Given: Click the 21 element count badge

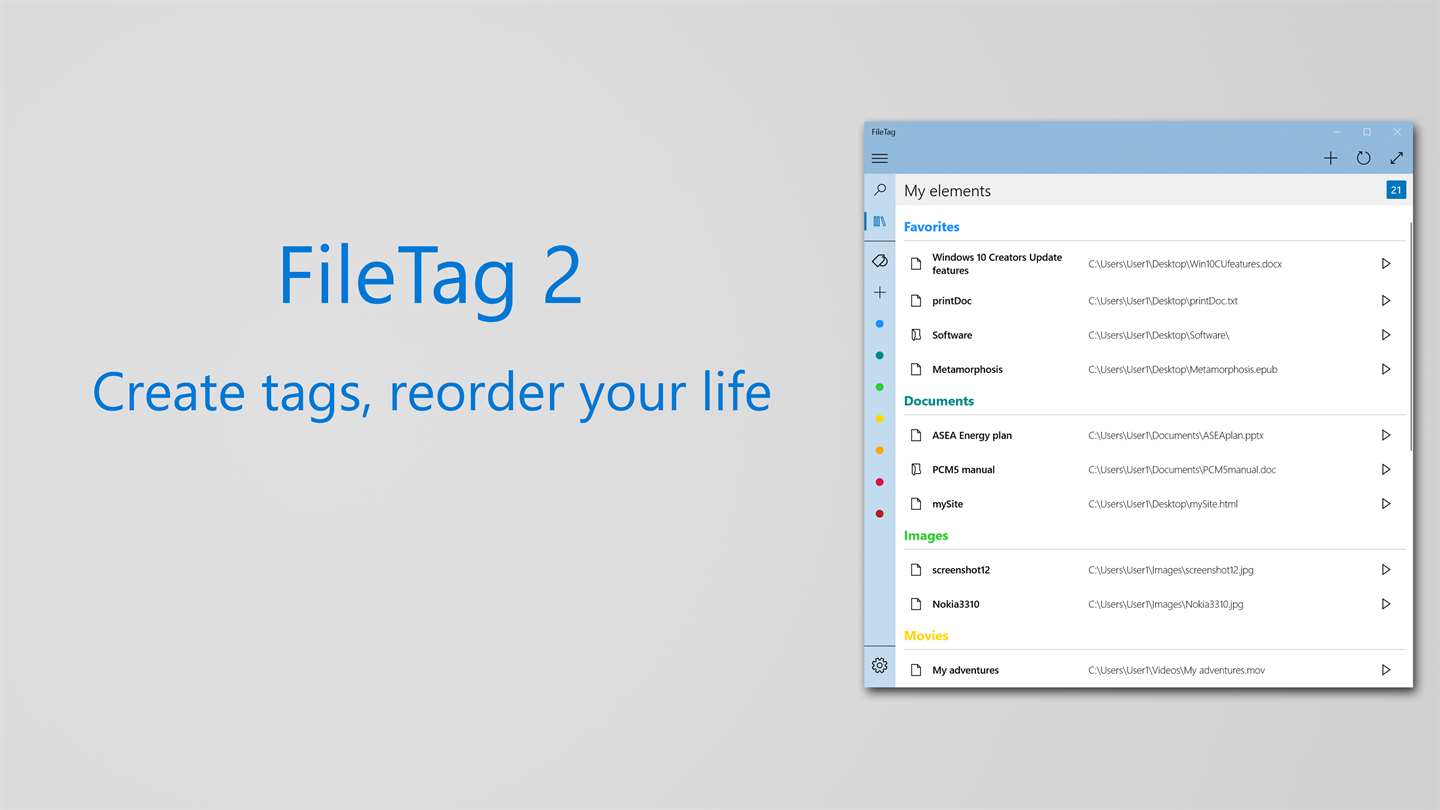Looking at the screenshot, I should [x=1396, y=190].
